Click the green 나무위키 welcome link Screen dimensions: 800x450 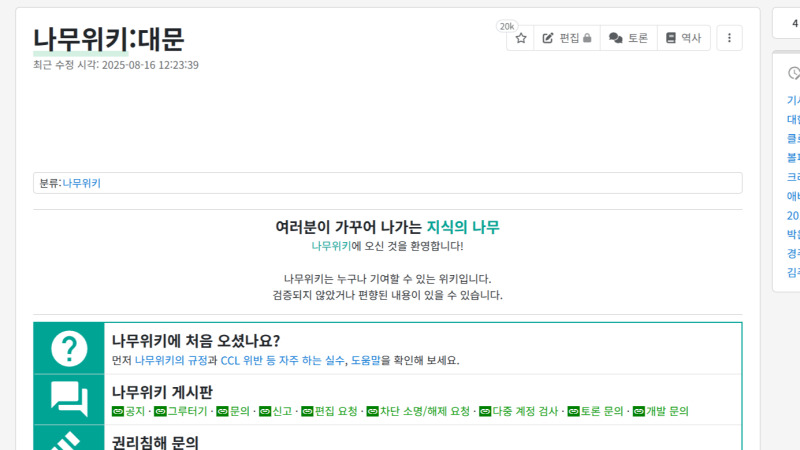tap(331, 246)
